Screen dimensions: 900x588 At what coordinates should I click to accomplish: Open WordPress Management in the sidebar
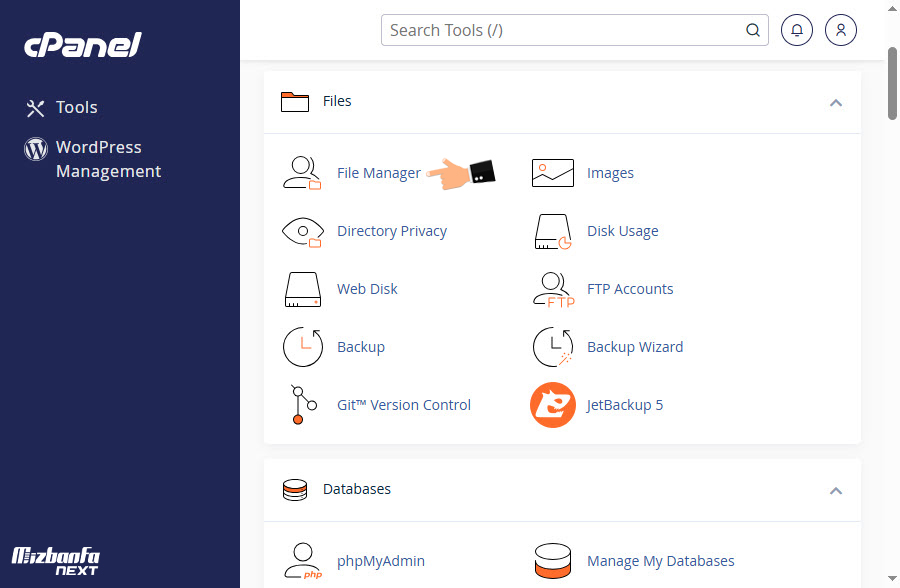pyautogui.click(x=108, y=159)
